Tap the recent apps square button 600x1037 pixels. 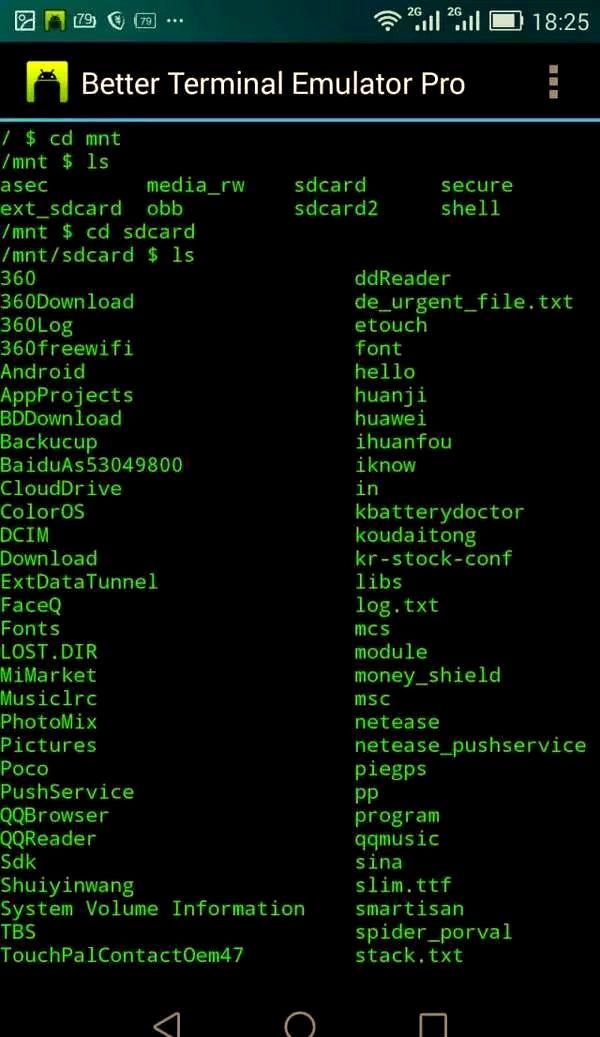(x=433, y=1024)
